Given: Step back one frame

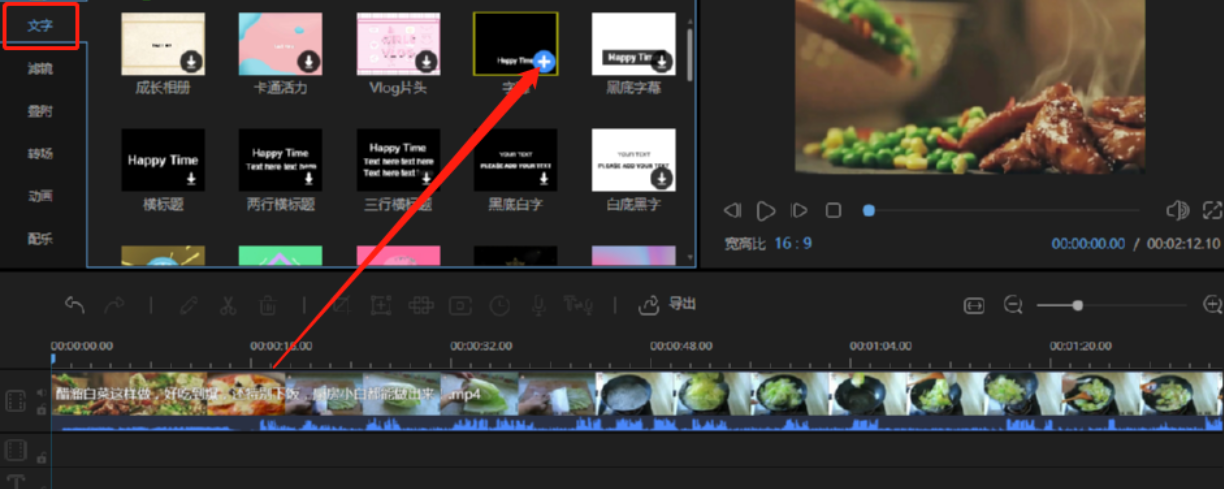Looking at the screenshot, I should pos(733,210).
